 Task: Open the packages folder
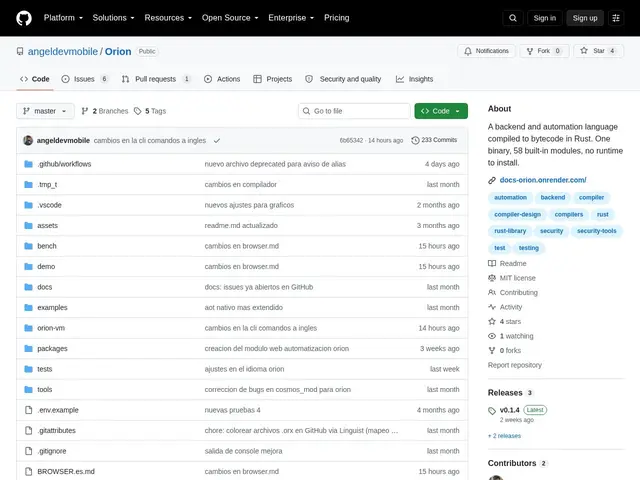[52, 349]
